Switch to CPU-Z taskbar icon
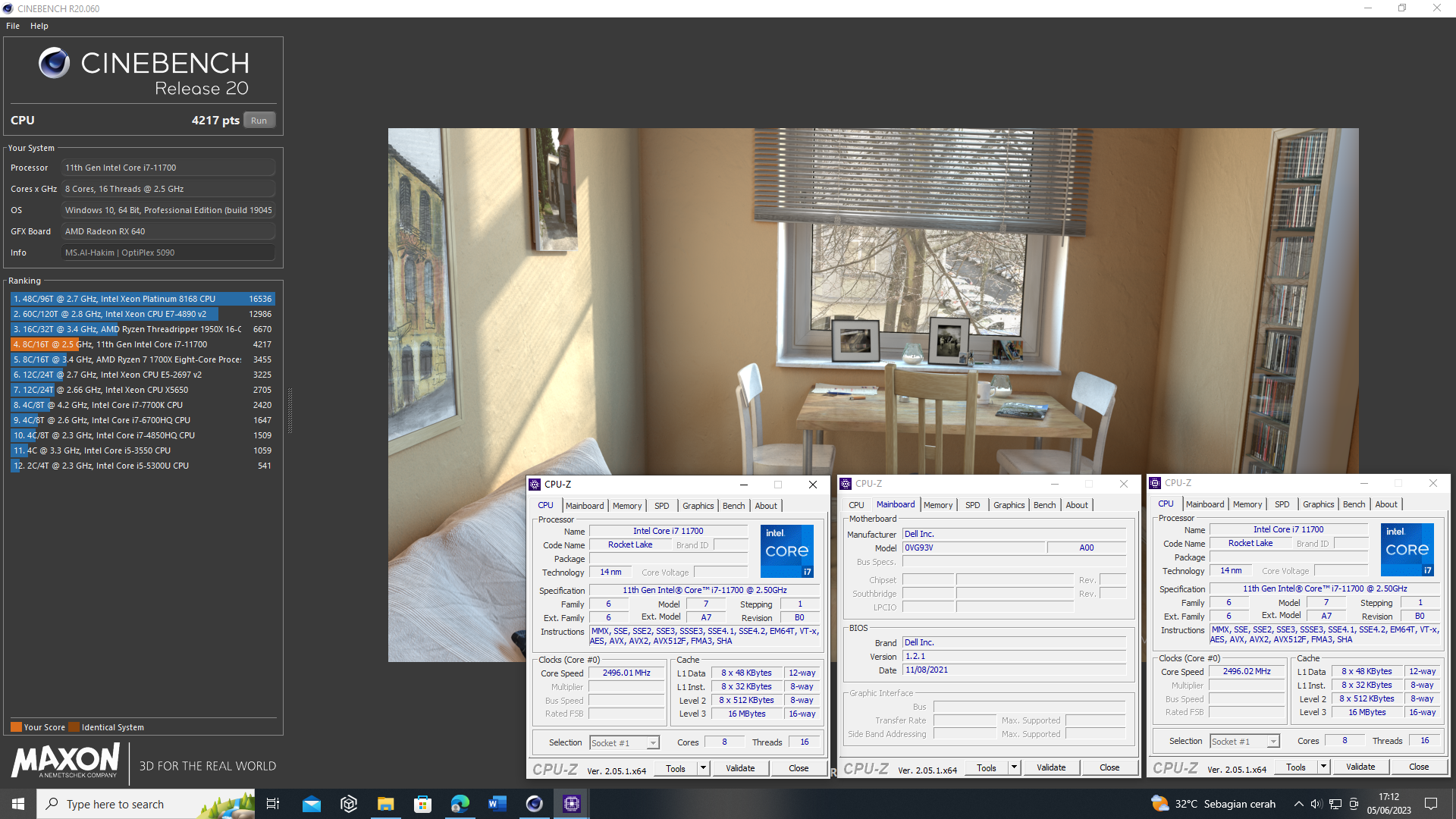This screenshot has width=1456, height=819. (572, 804)
